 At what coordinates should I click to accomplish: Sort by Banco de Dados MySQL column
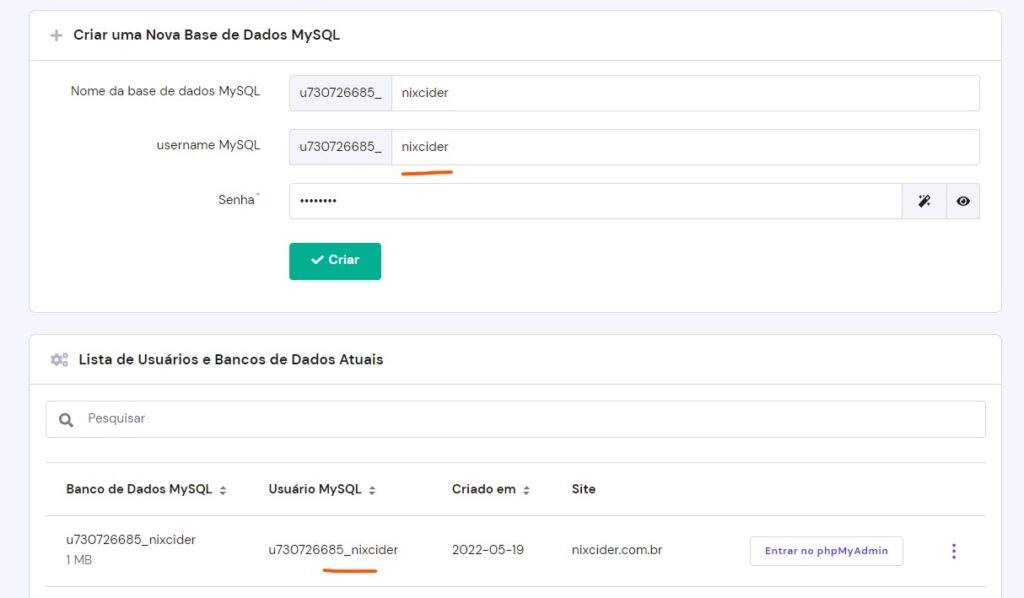[x=222, y=490]
